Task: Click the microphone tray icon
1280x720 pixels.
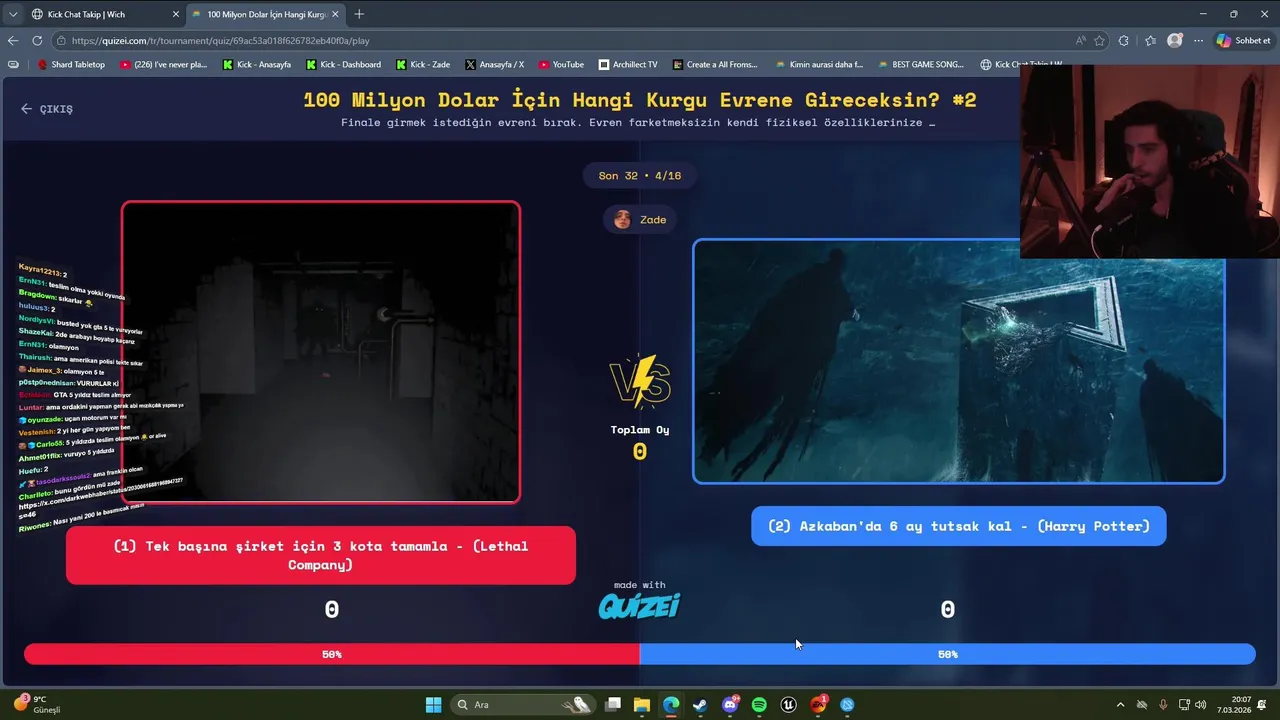Action: pos(1163,705)
